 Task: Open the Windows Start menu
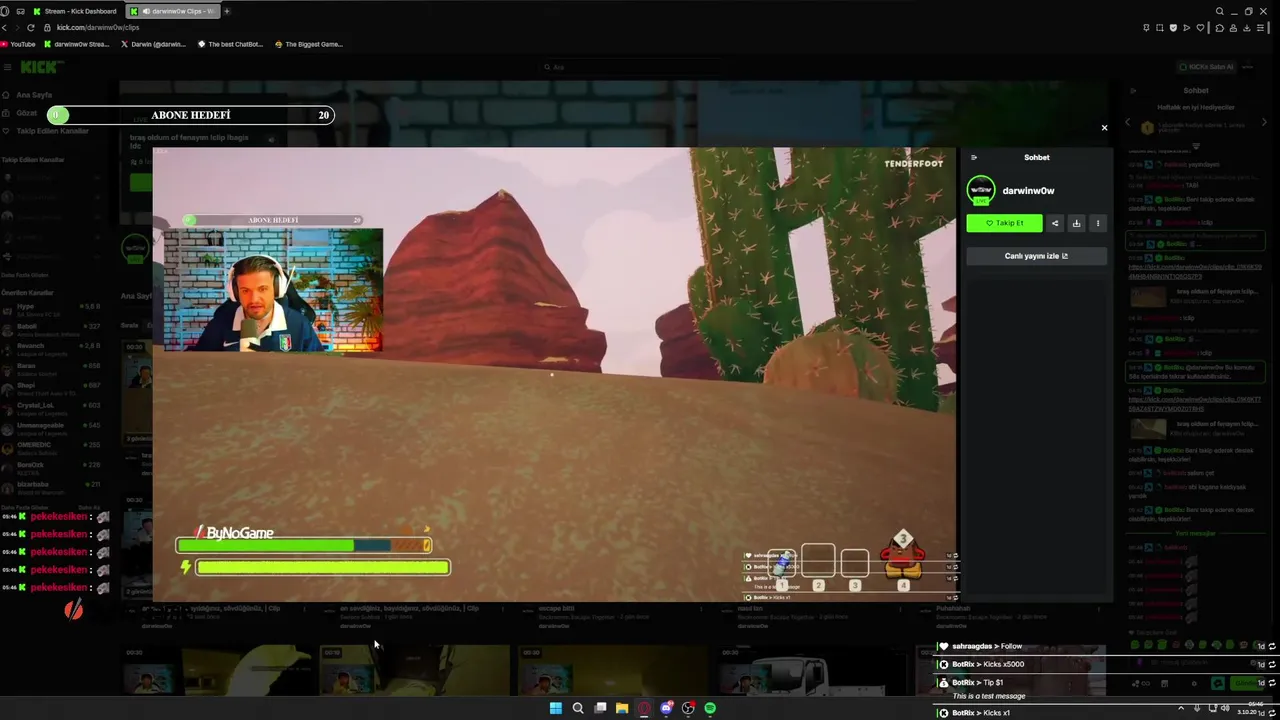click(x=555, y=708)
